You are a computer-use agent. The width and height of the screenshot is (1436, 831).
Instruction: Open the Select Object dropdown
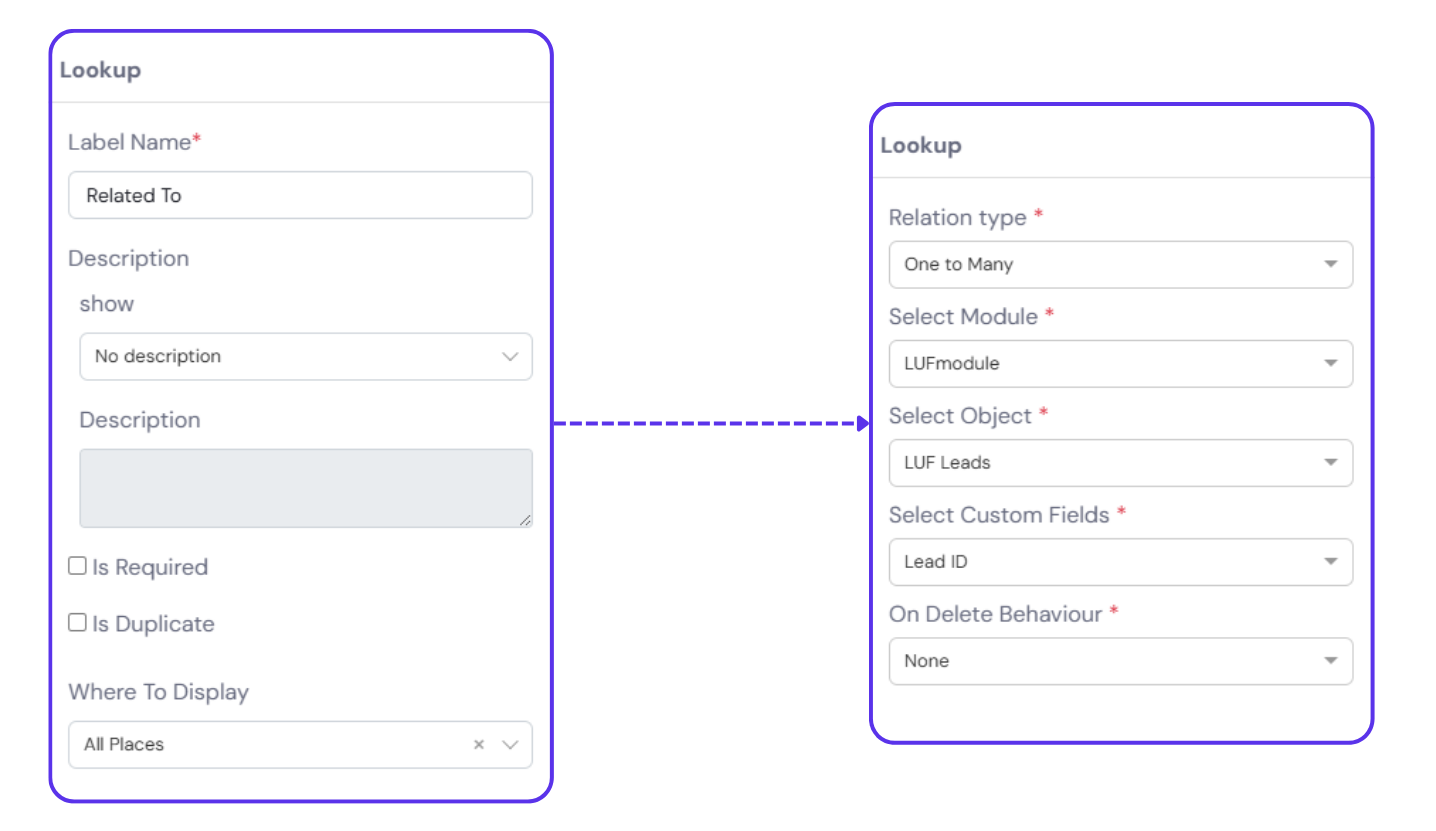1120,463
